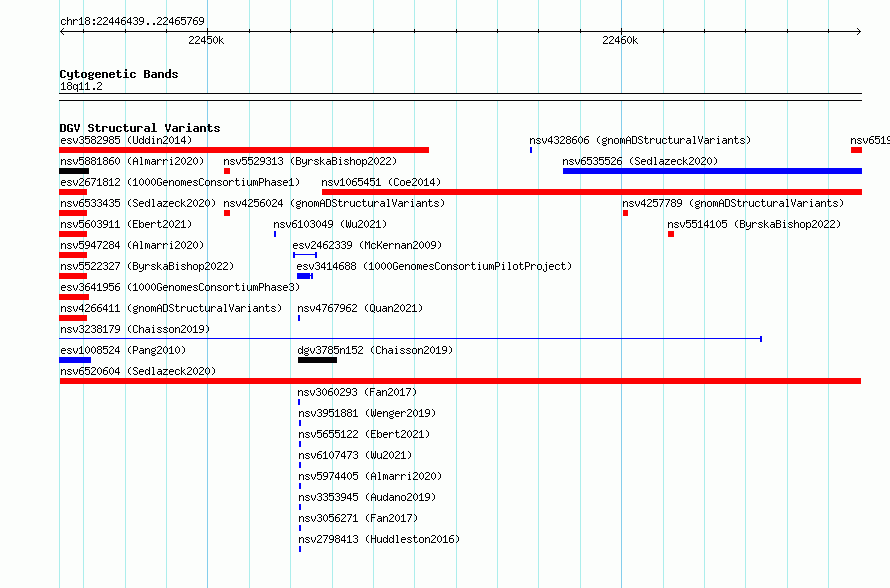Open nsv2798413 (Huddleston2016) variant
890x588 pixels.
coord(379,539)
